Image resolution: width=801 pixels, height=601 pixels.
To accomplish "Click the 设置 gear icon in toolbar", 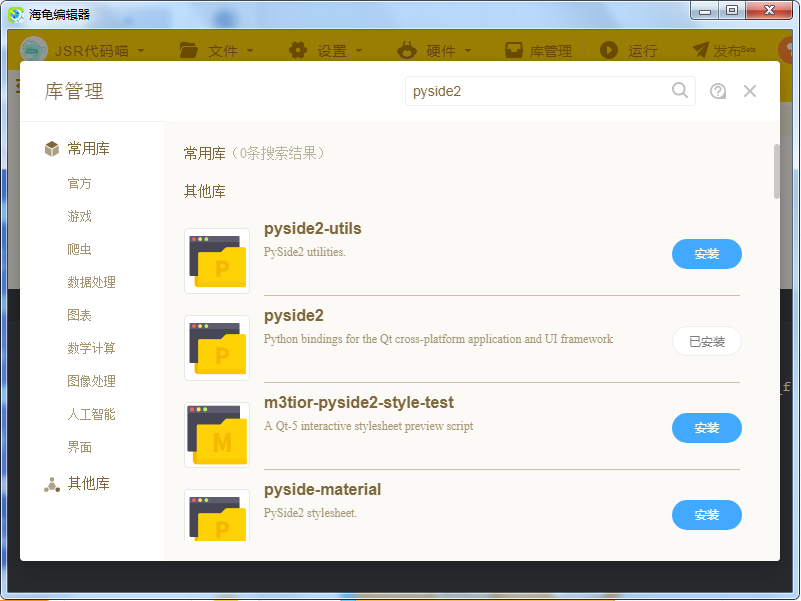I will point(298,50).
